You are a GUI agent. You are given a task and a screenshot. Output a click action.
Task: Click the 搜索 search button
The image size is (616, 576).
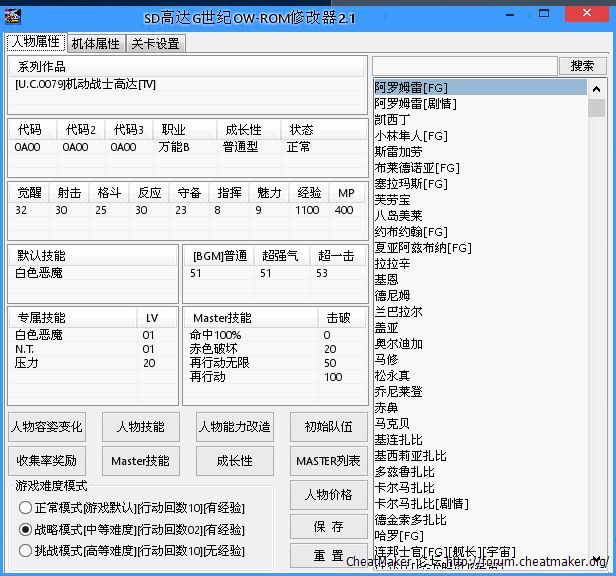click(x=582, y=66)
